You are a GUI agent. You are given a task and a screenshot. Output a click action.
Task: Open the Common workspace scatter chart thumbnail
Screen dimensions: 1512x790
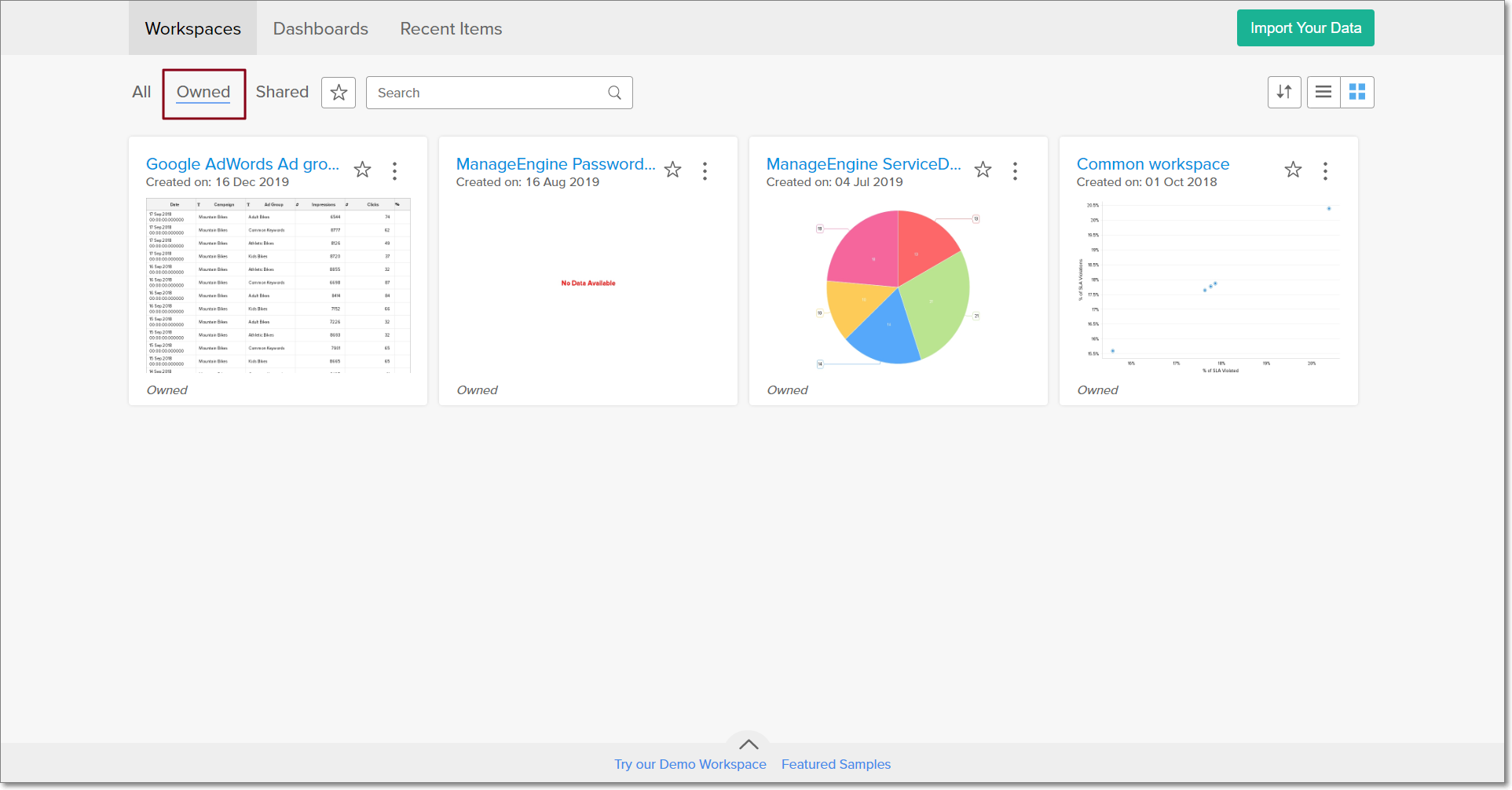tap(1209, 287)
